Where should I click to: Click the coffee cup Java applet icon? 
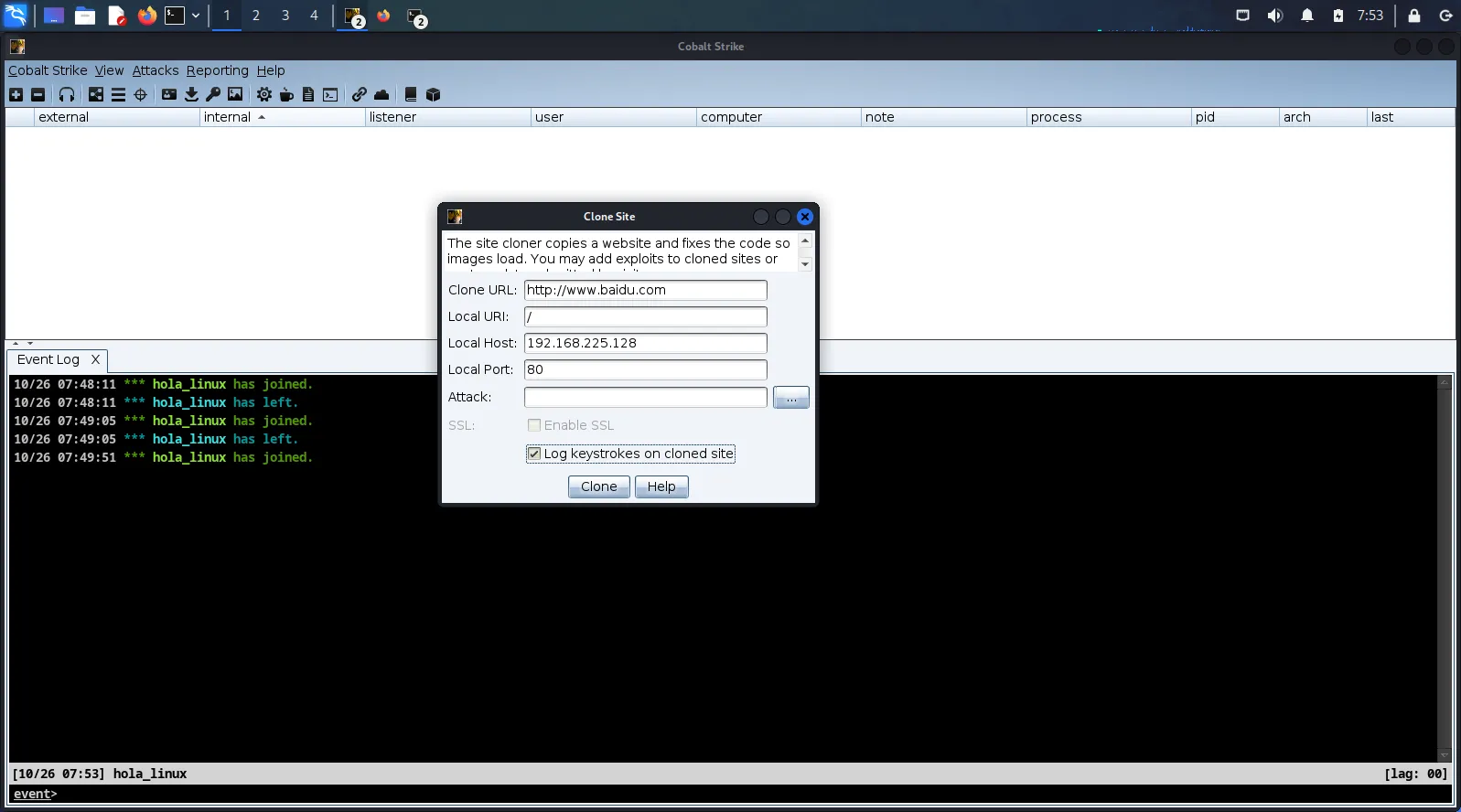pos(286,94)
